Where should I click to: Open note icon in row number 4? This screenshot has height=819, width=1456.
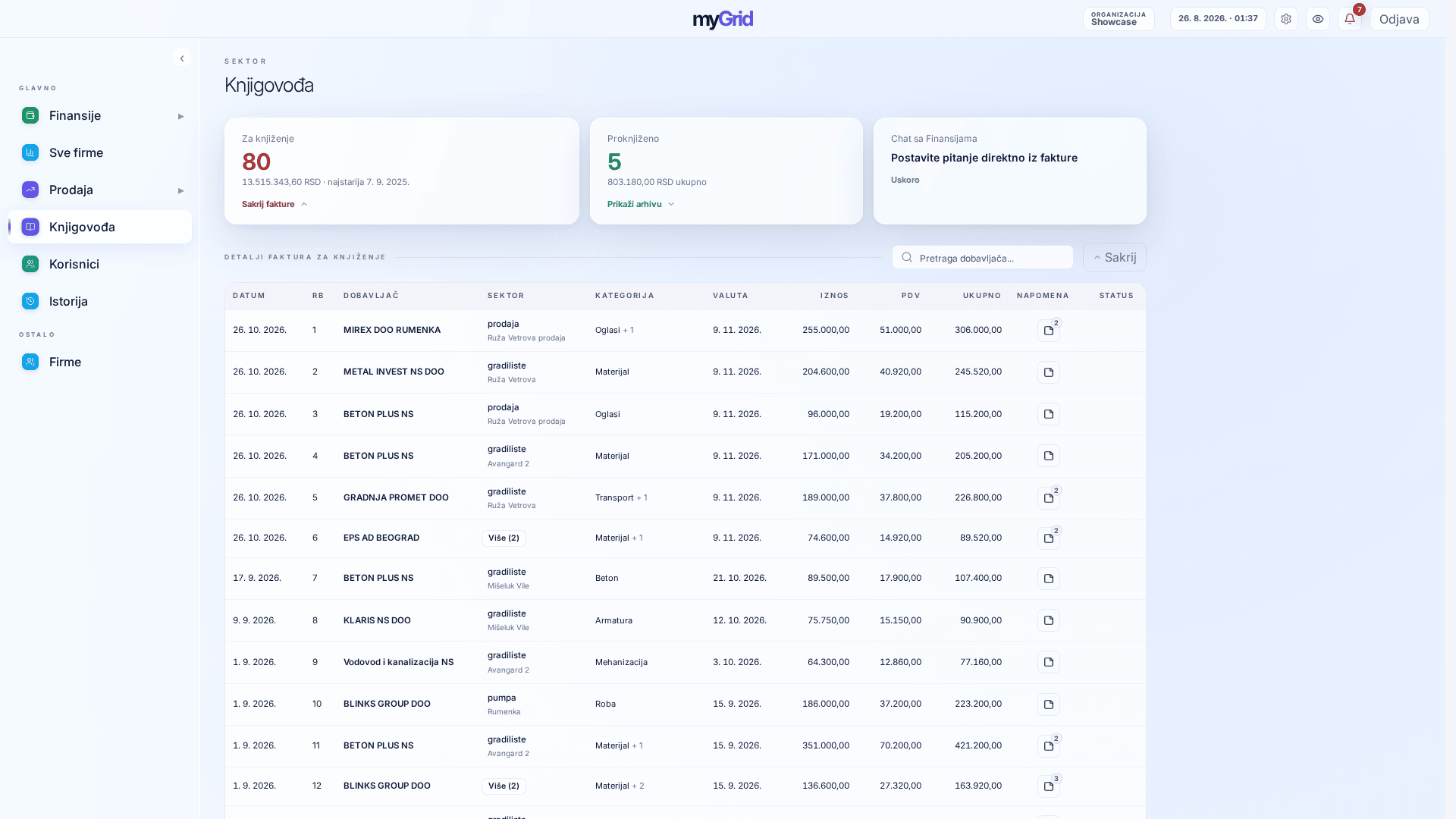pos(1049,456)
